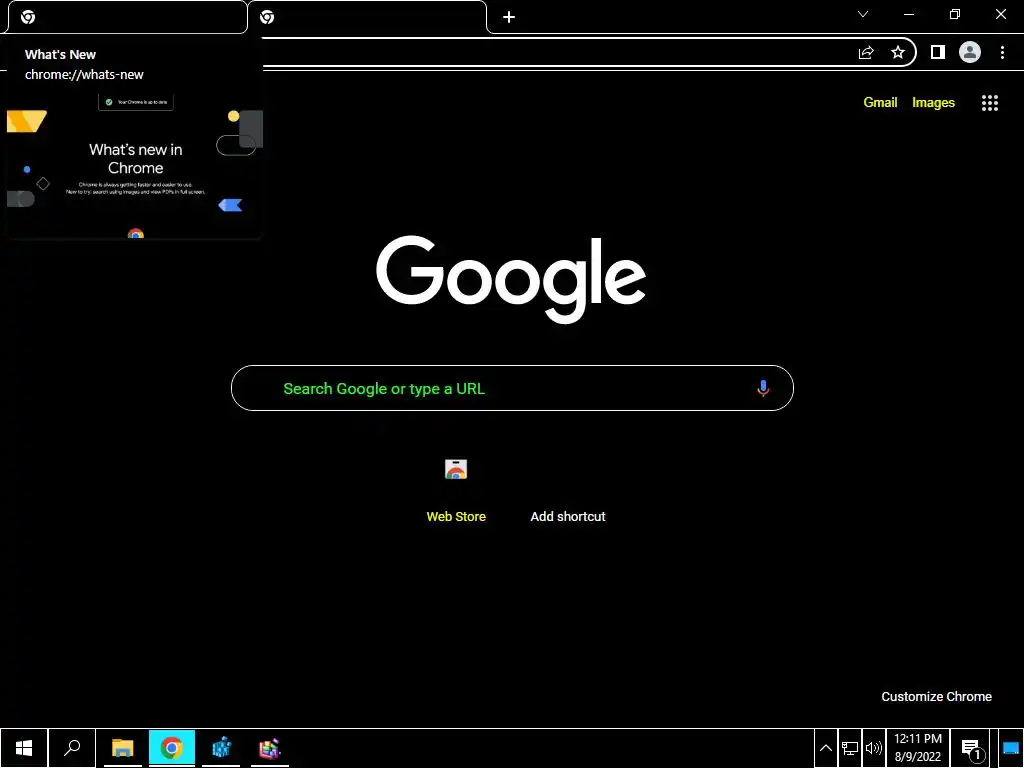Open the clock showing 12:11 PM
This screenshot has height=768, width=1024.
(918, 748)
